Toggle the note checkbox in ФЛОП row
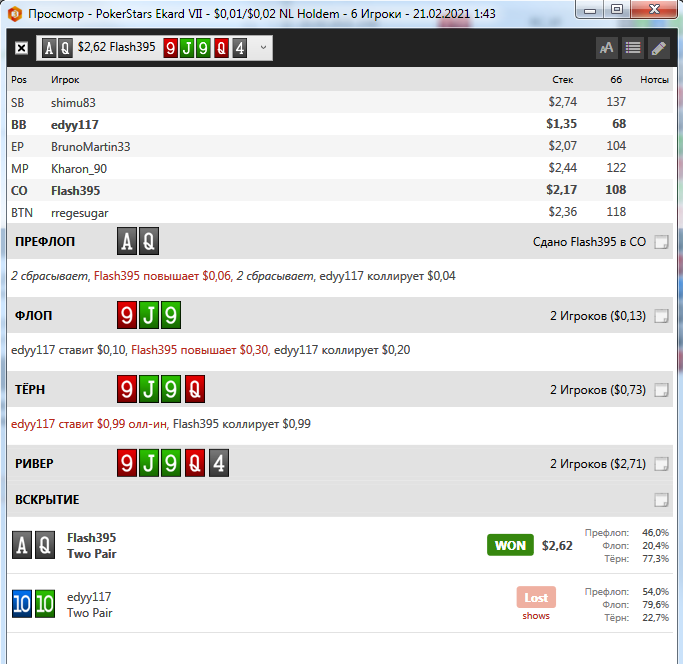683x664 pixels. coord(661,316)
